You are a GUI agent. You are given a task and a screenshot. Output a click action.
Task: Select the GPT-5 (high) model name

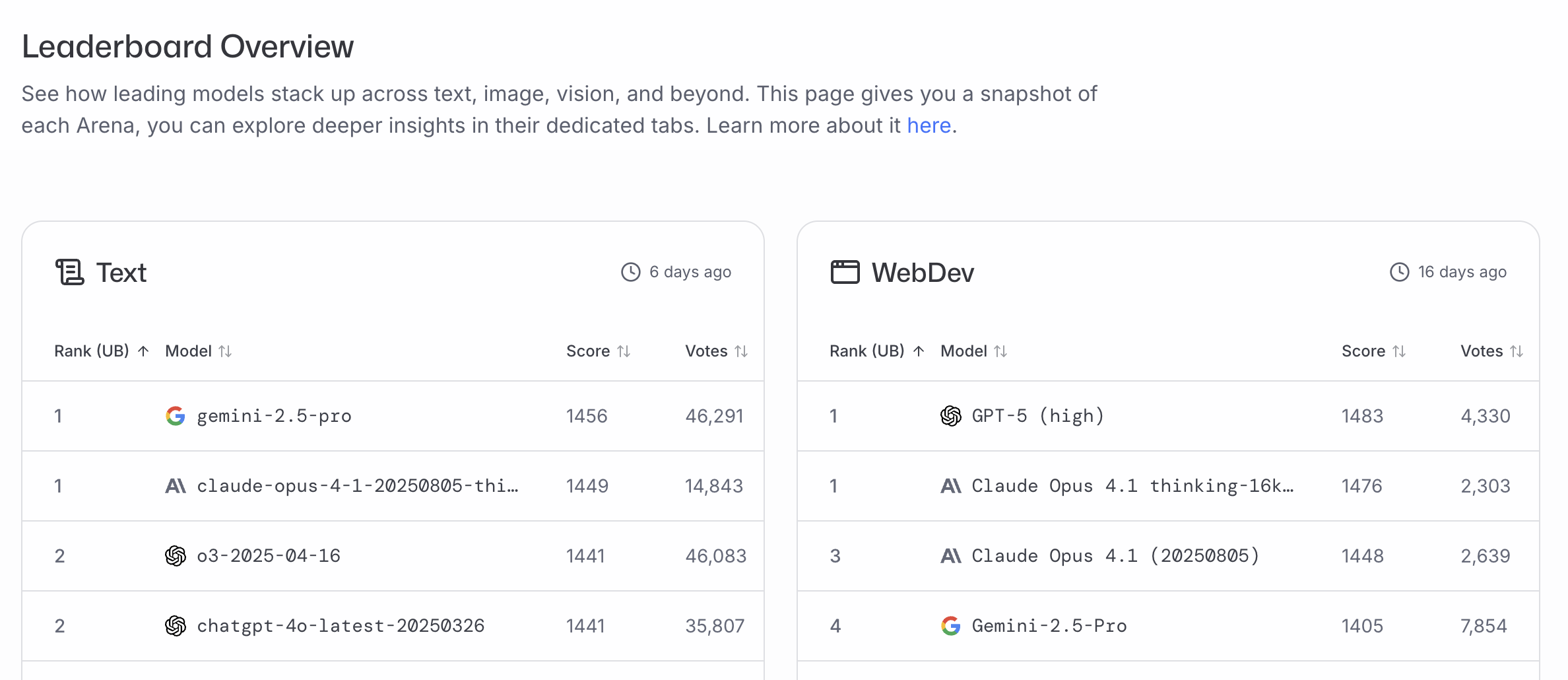(1038, 416)
